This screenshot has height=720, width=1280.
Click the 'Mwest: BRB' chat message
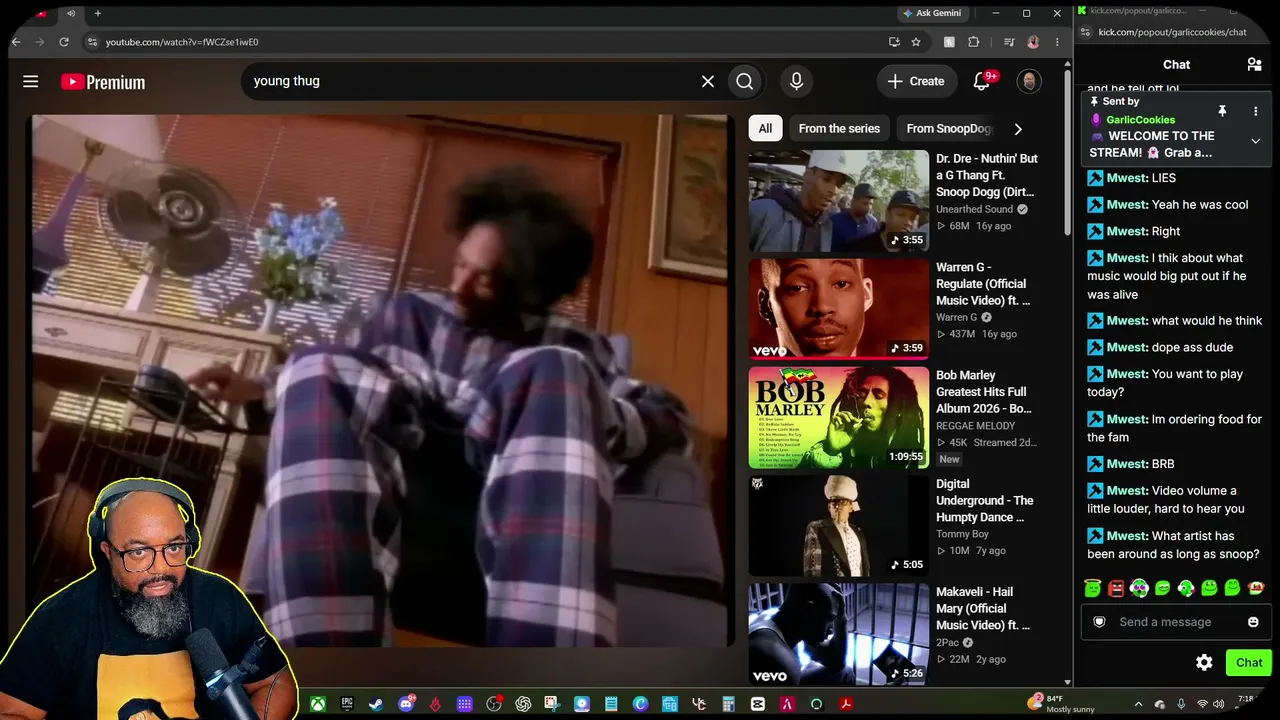tap(1131, 464)
